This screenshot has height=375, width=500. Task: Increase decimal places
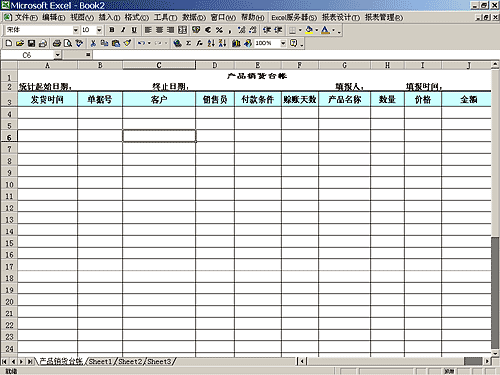(x=241, y=30)
